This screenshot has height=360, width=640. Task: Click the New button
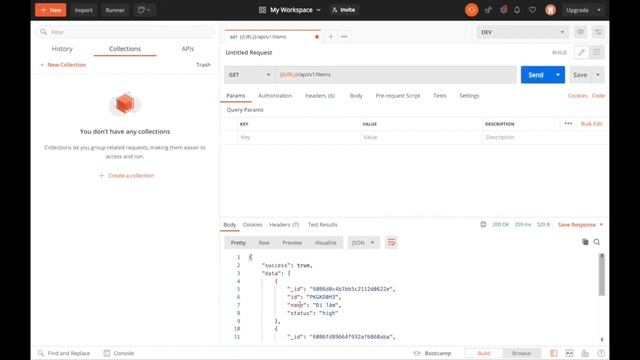(51, 10)
